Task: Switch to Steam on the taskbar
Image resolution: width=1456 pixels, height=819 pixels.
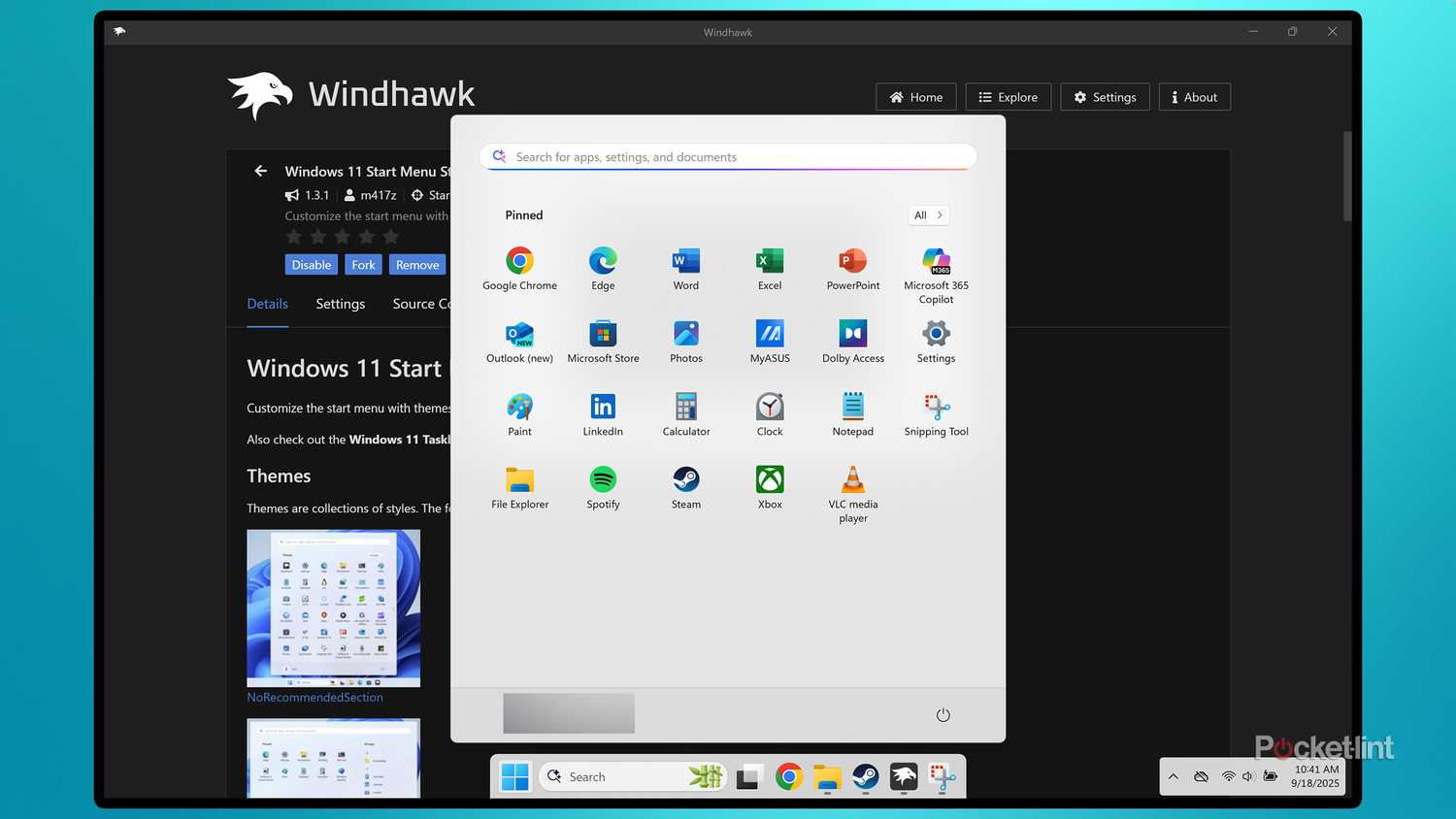Action: coord(865,776)
